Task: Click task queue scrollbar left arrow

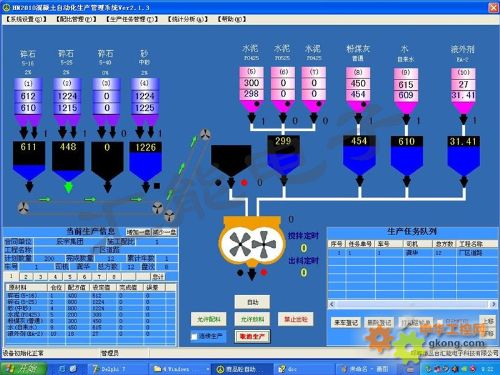Action: (332, 304)
